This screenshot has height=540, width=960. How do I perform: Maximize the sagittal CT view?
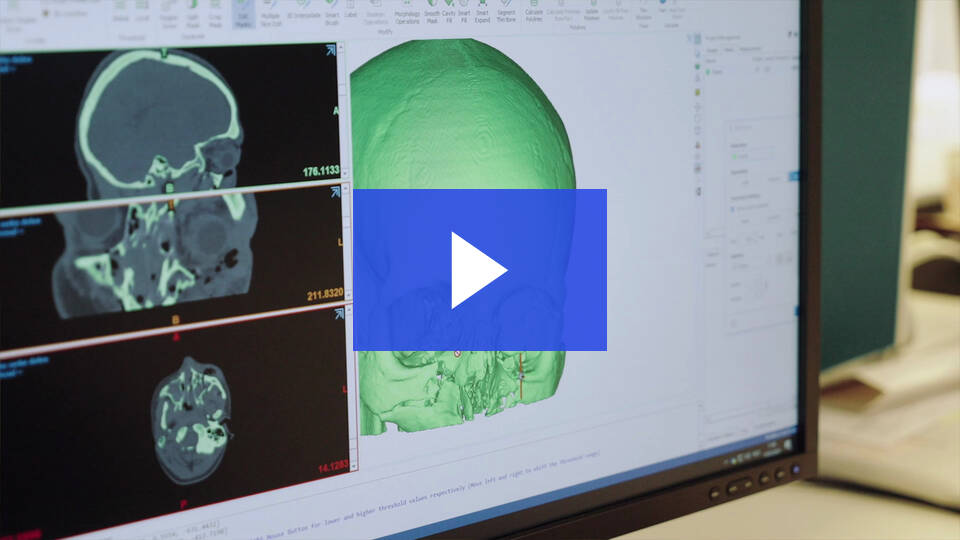click(331, 50)
